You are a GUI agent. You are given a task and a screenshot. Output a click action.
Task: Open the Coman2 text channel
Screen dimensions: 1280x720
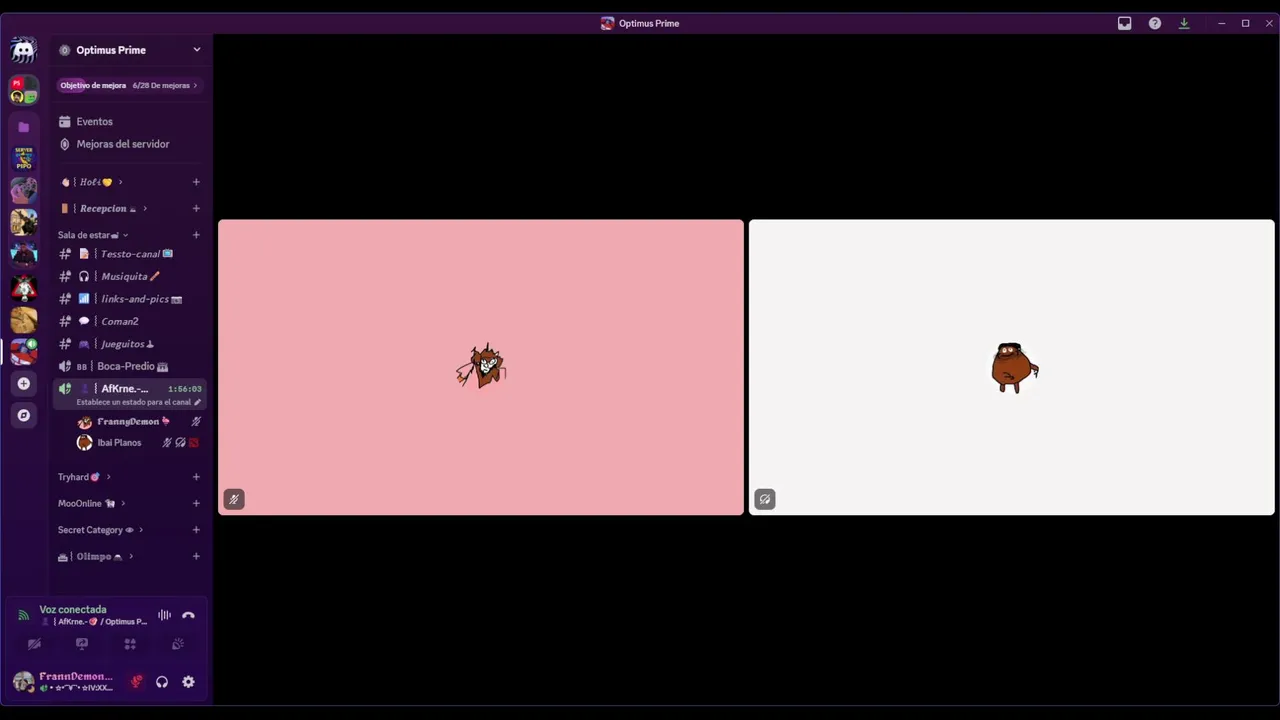132,321
